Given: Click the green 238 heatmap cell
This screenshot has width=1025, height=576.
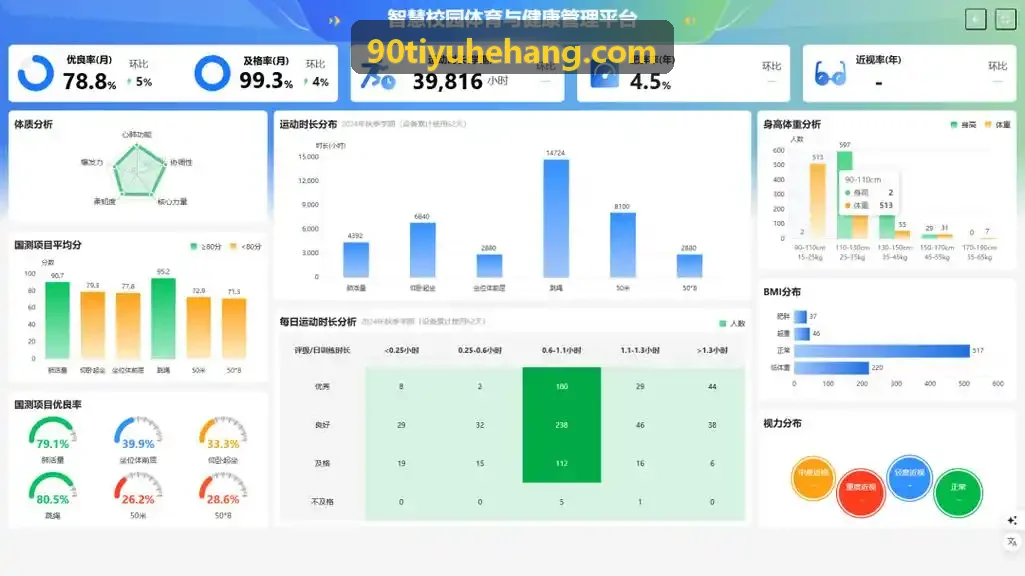Looking at the screenshot, I should [562, 425].
